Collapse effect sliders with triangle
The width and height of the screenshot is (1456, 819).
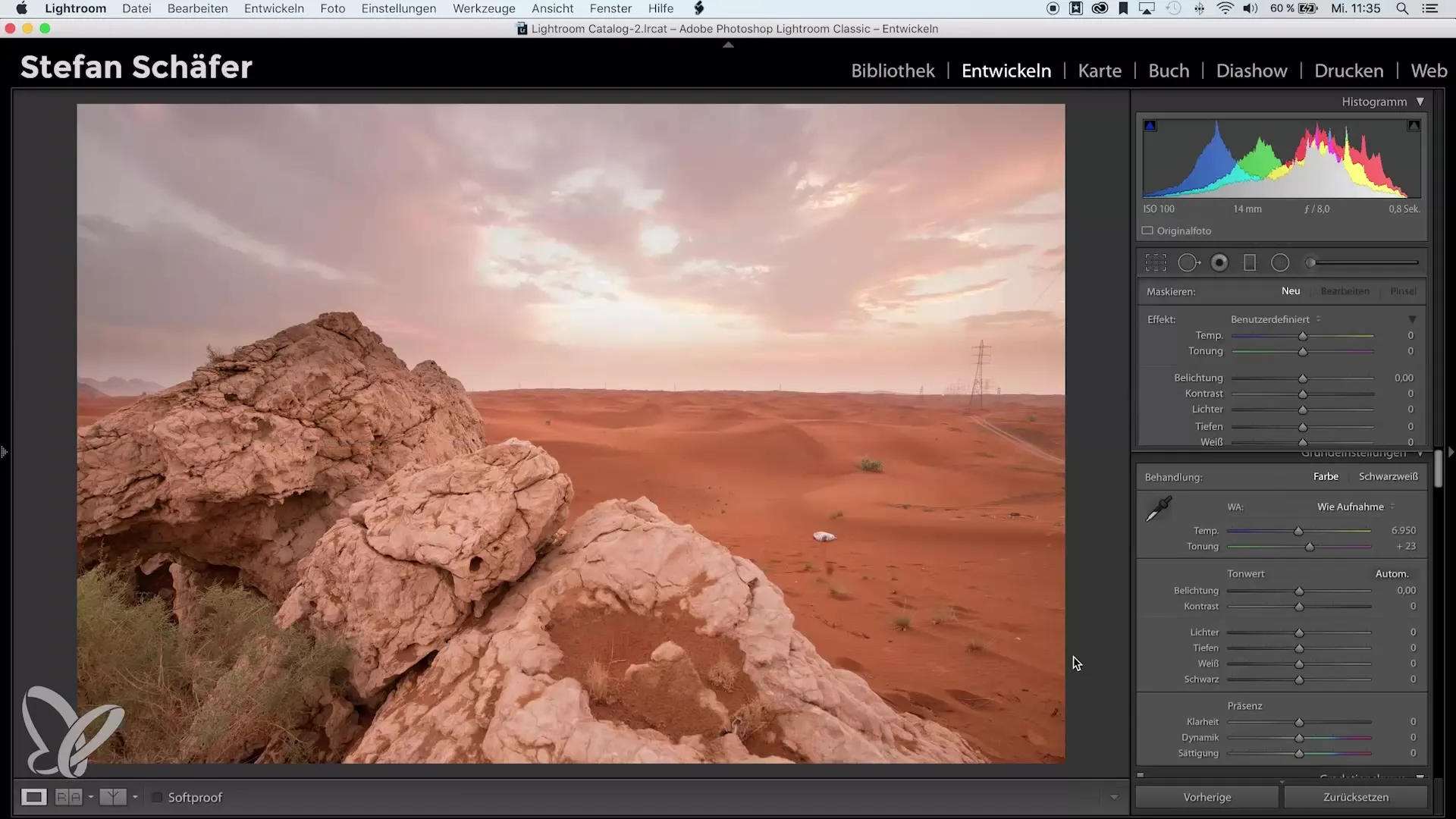point(1412,319)
